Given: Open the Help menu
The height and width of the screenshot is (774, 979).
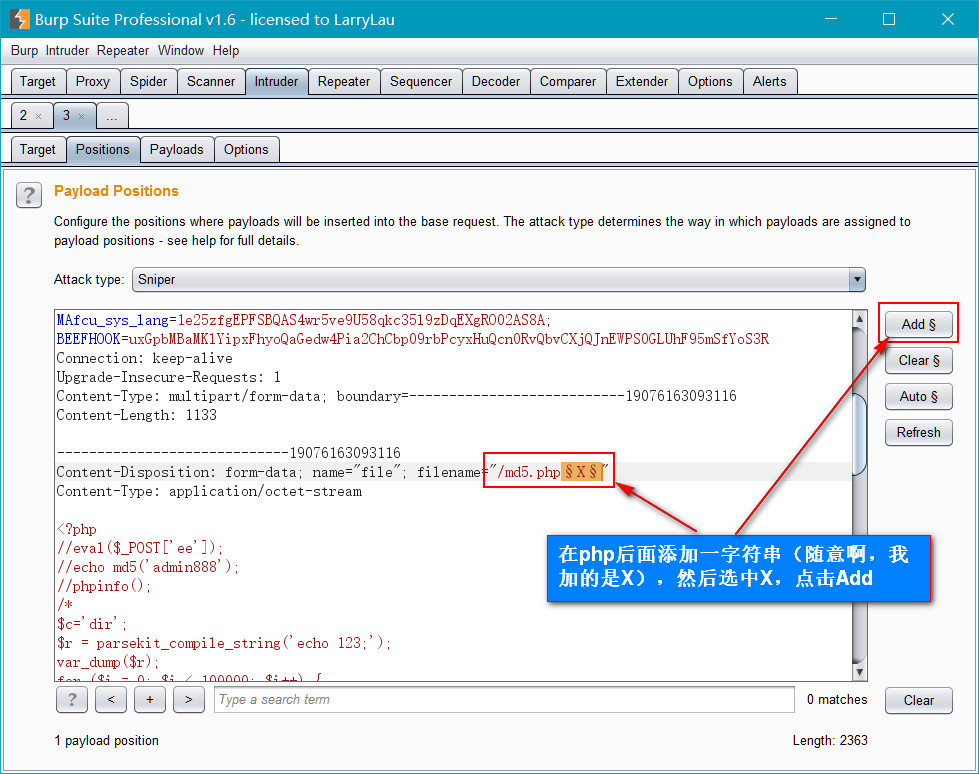Looking at the screenshot, I should click(x=226, y=51).
